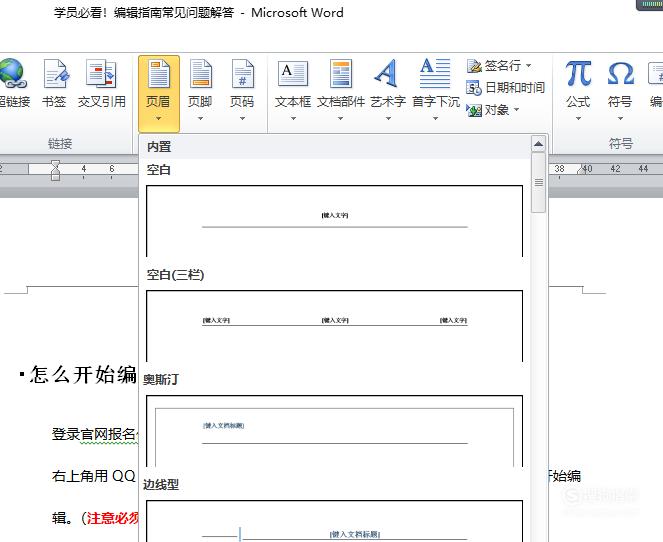Insert a Bookmark via 书签 icon
The width and height of the screenshot is (663, 542).
tap(55, 74)
